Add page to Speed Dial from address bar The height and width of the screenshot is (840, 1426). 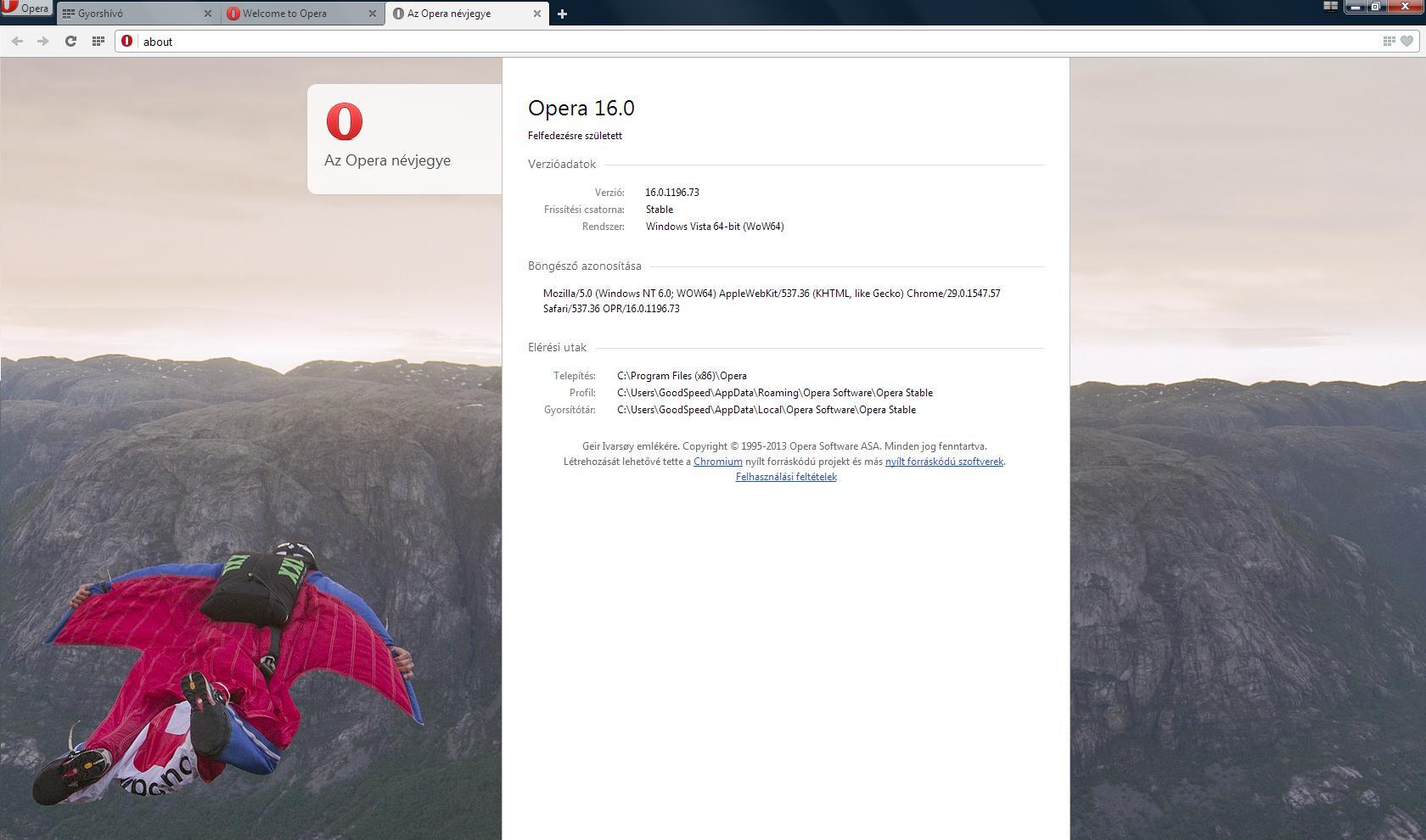tap(1390, 41)
